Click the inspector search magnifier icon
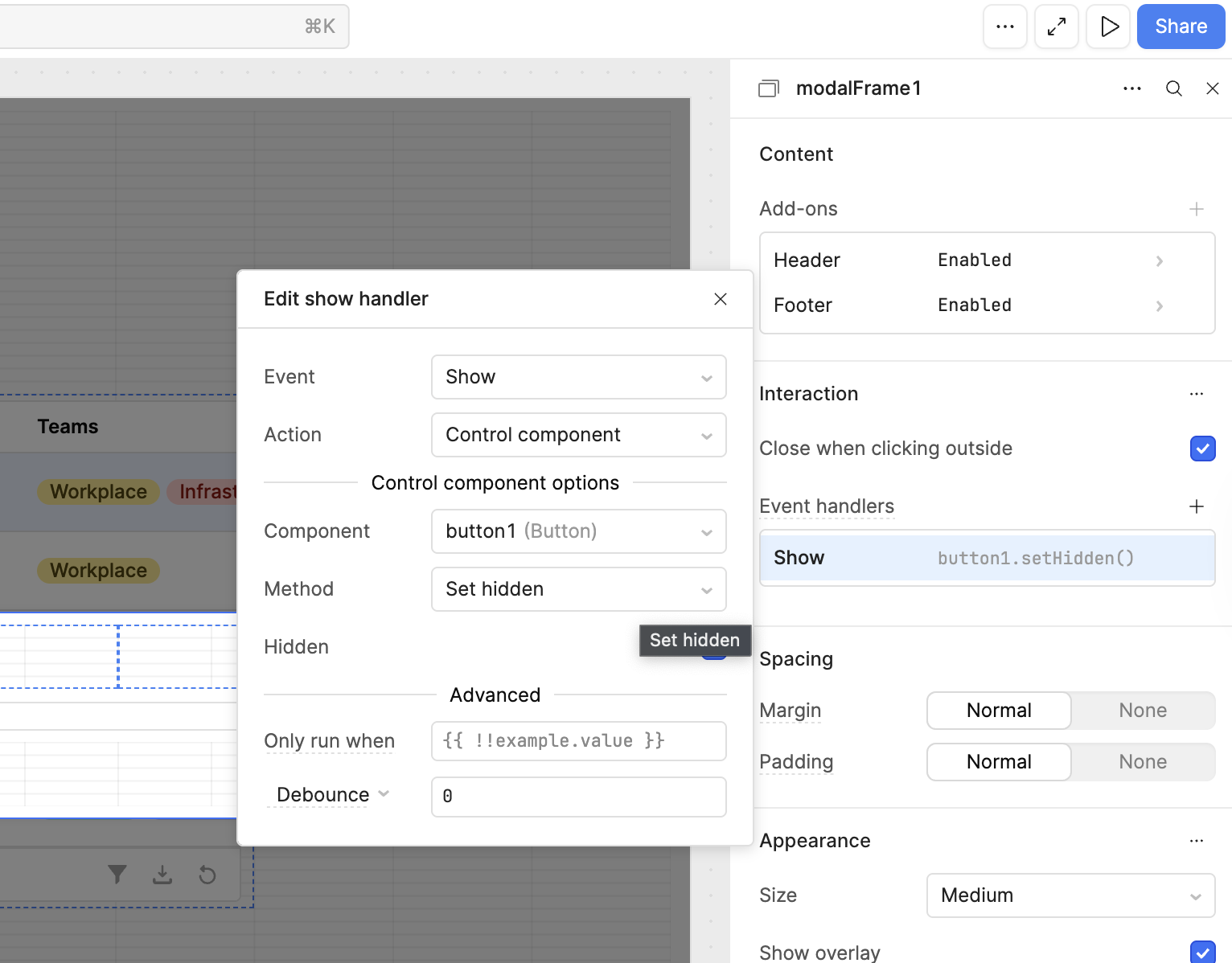 1173,88
